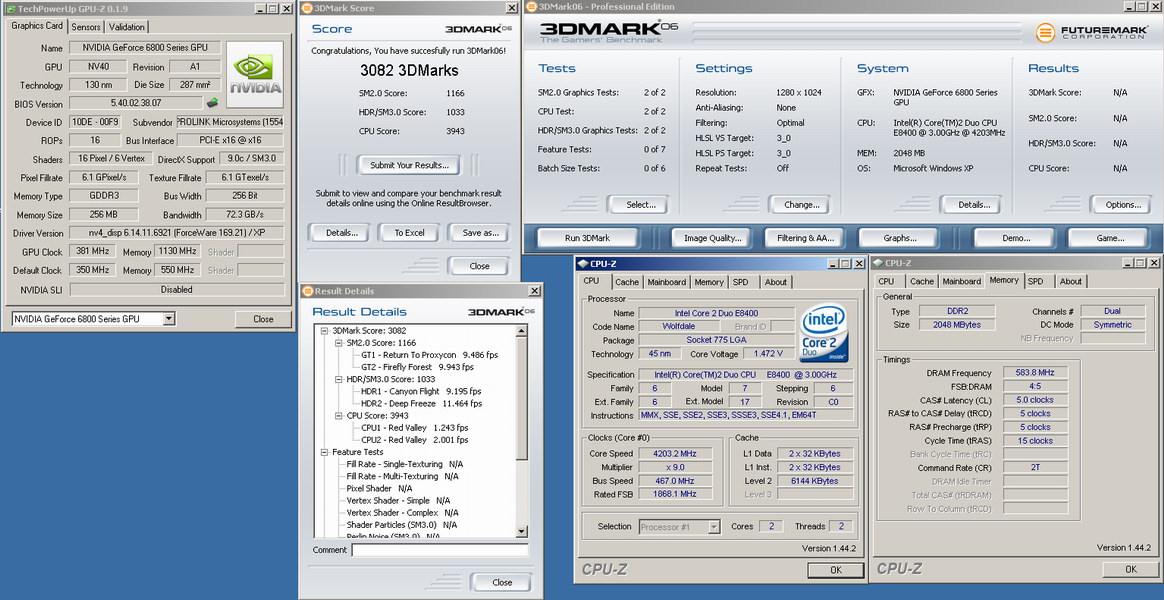The height and width of the screenshot is (600, 1164).
Task: Click the Image Quality button
Action: [713, 238]
